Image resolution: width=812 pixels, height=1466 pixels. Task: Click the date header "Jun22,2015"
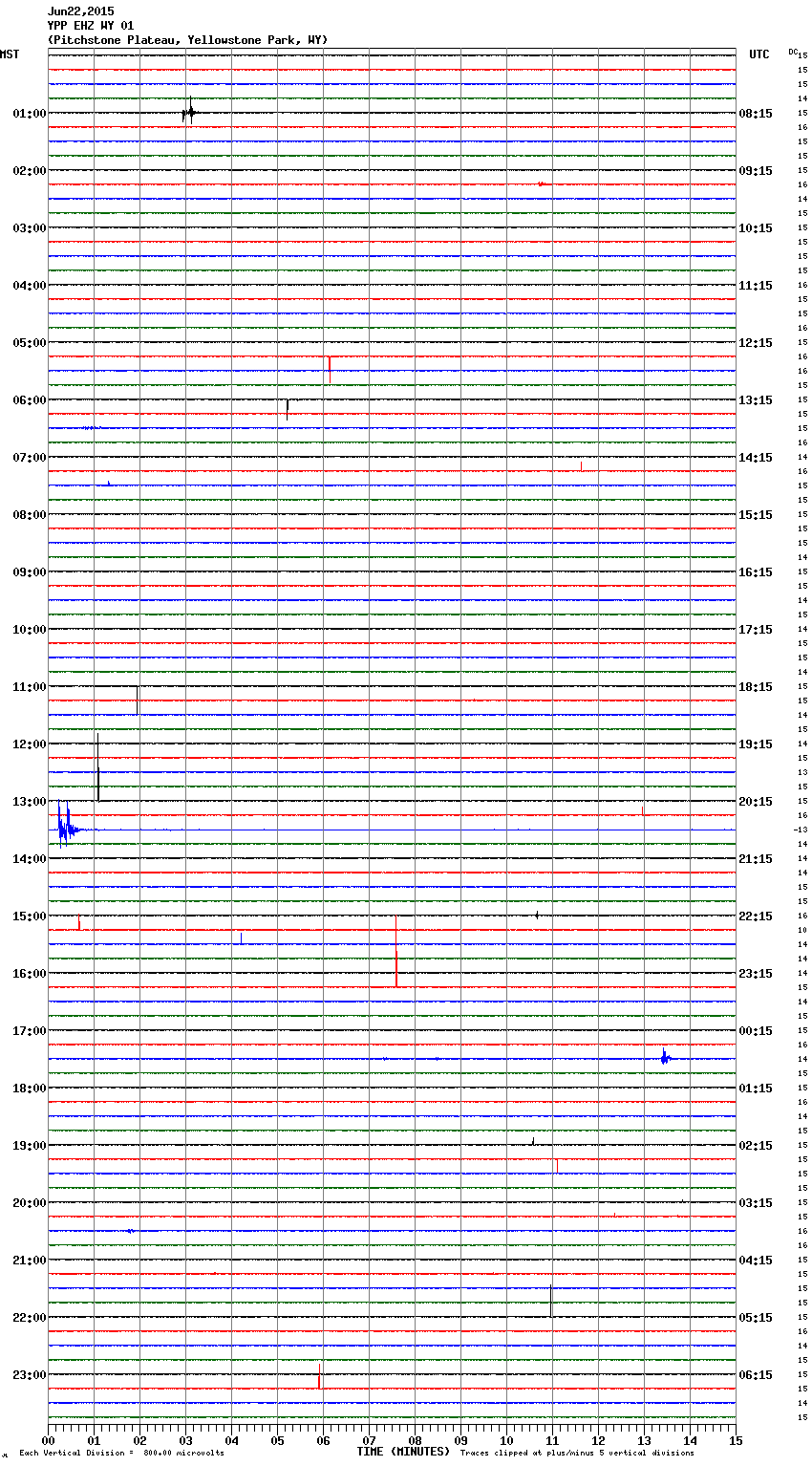click(x=80, y=11)
